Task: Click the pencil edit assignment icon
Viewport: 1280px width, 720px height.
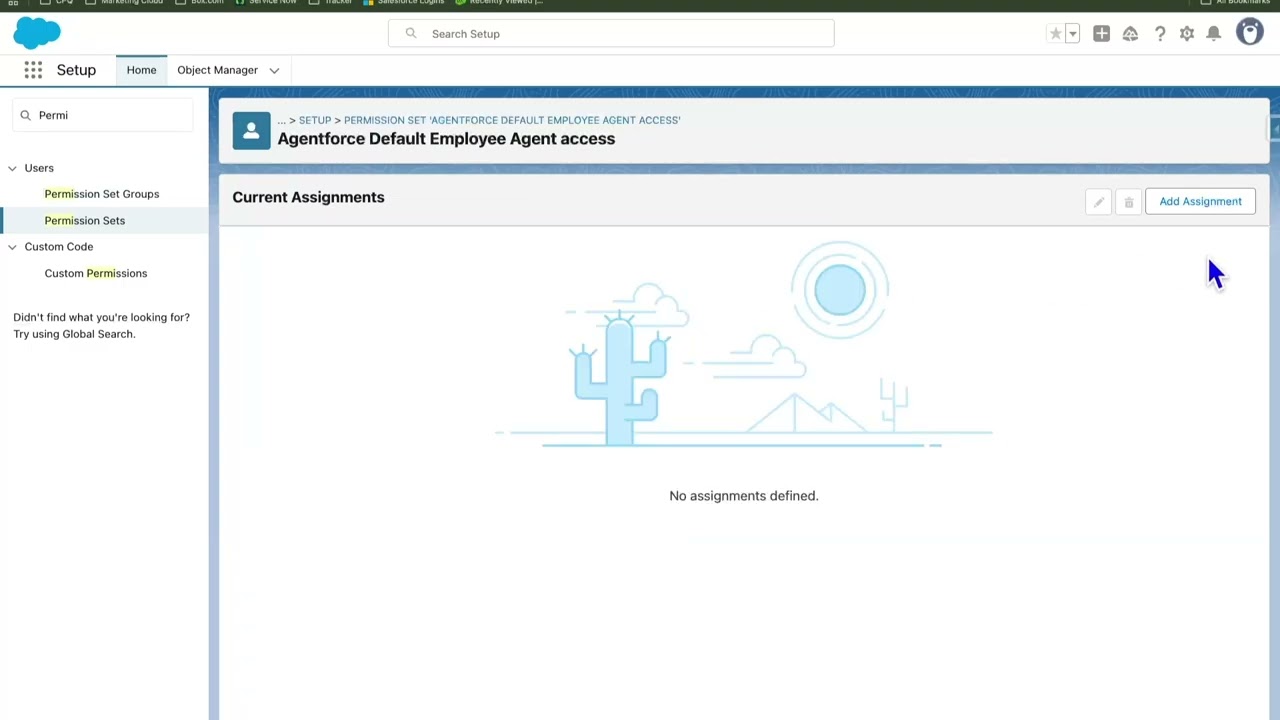Action: tap(1098, 202)
